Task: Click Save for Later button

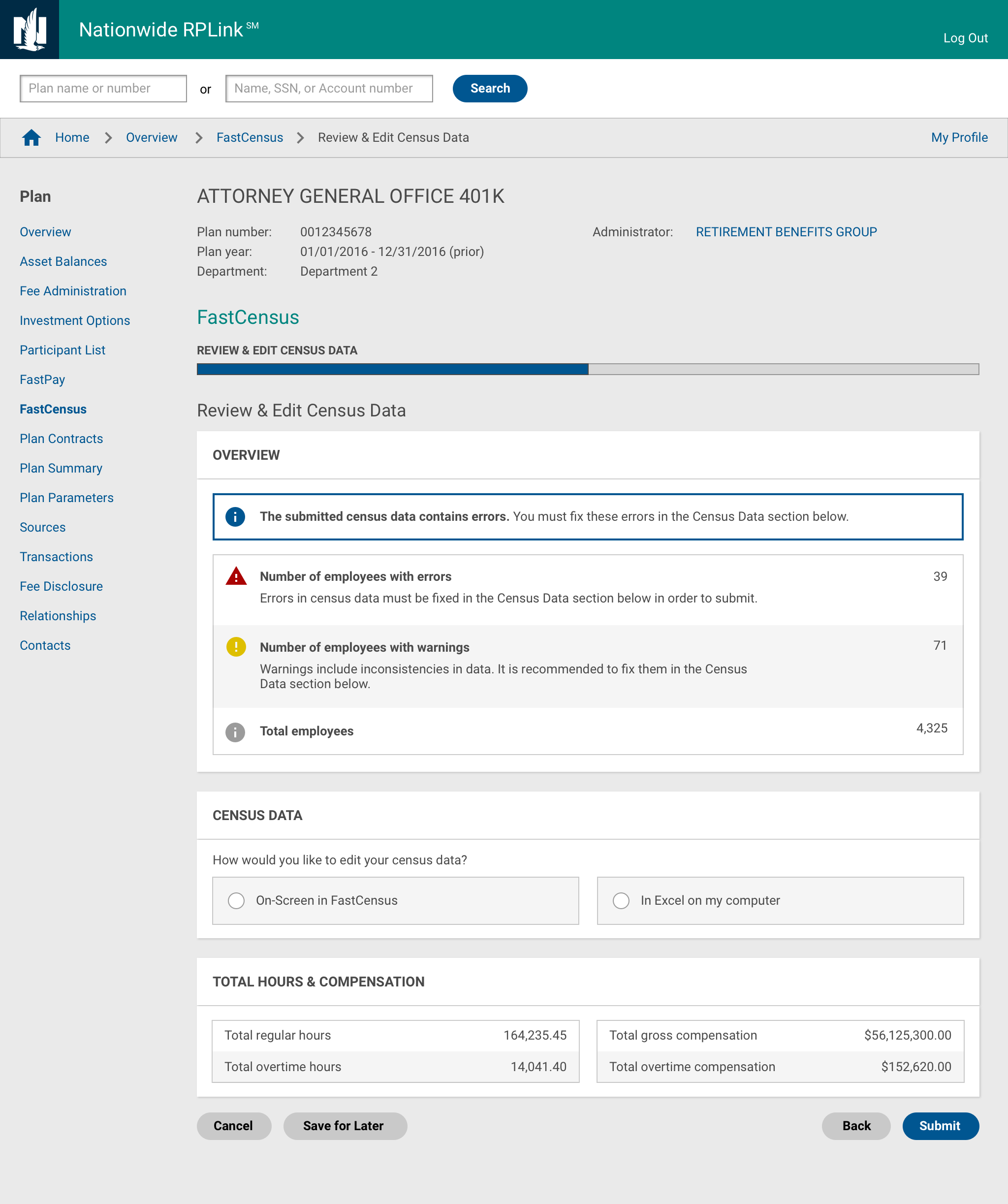Action: [x=344, y=1126]
